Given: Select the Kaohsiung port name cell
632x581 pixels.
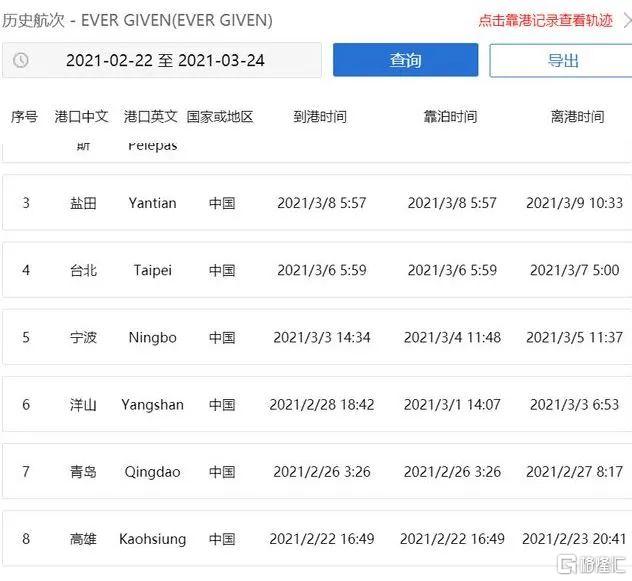Looking at the screenshot, I should click(152, 539).
